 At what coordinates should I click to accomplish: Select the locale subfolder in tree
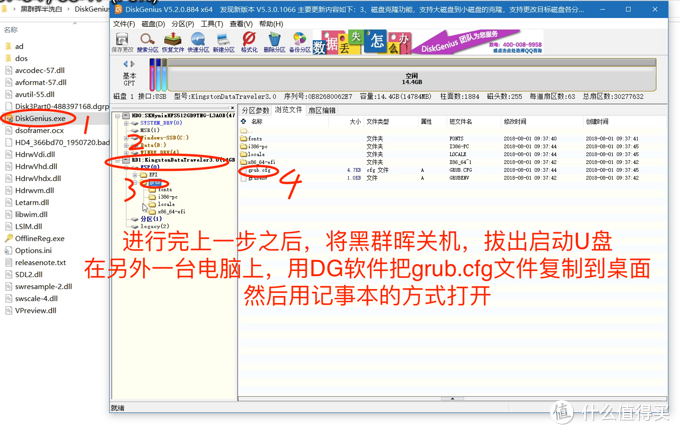pos(162,204)
